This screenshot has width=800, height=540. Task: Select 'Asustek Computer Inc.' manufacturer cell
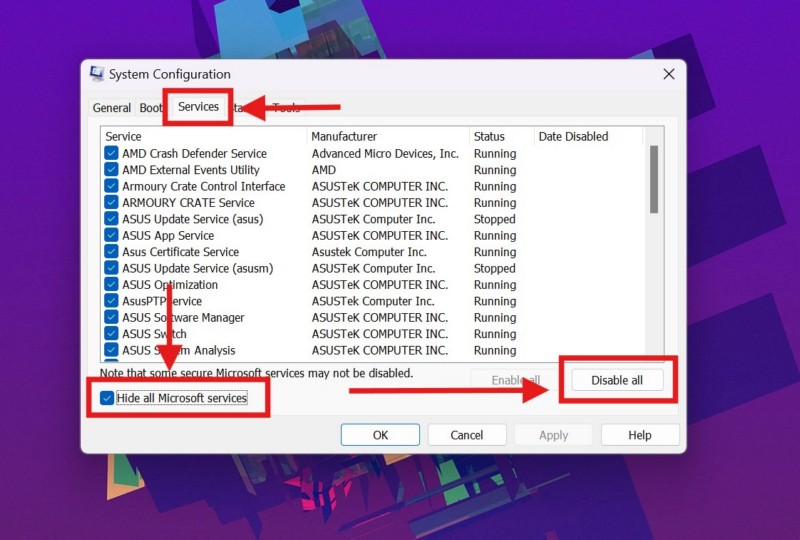(x=369, y=252)
